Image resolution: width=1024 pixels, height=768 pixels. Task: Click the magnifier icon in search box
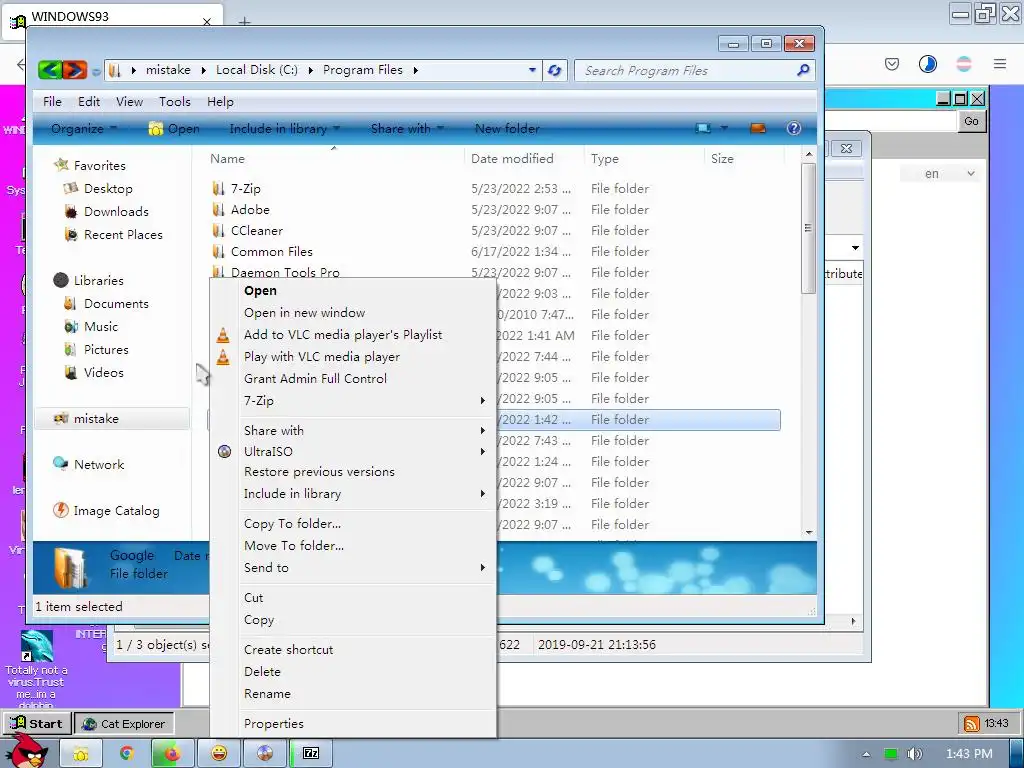pyautogui.click(x=803, y=70)
